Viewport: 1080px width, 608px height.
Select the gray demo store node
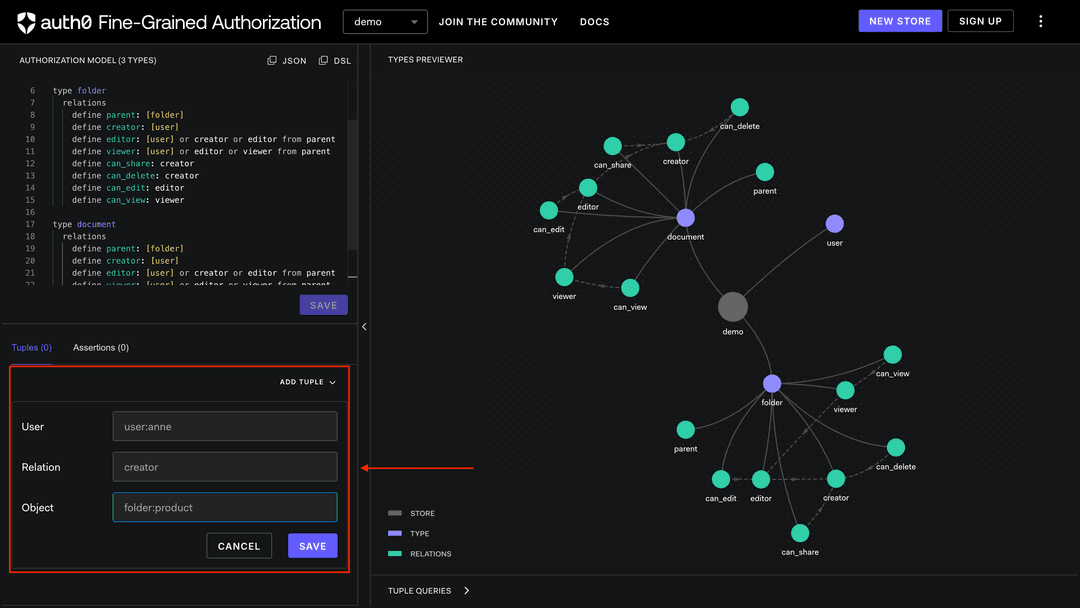pyautogui.click(x=733, y=306)
